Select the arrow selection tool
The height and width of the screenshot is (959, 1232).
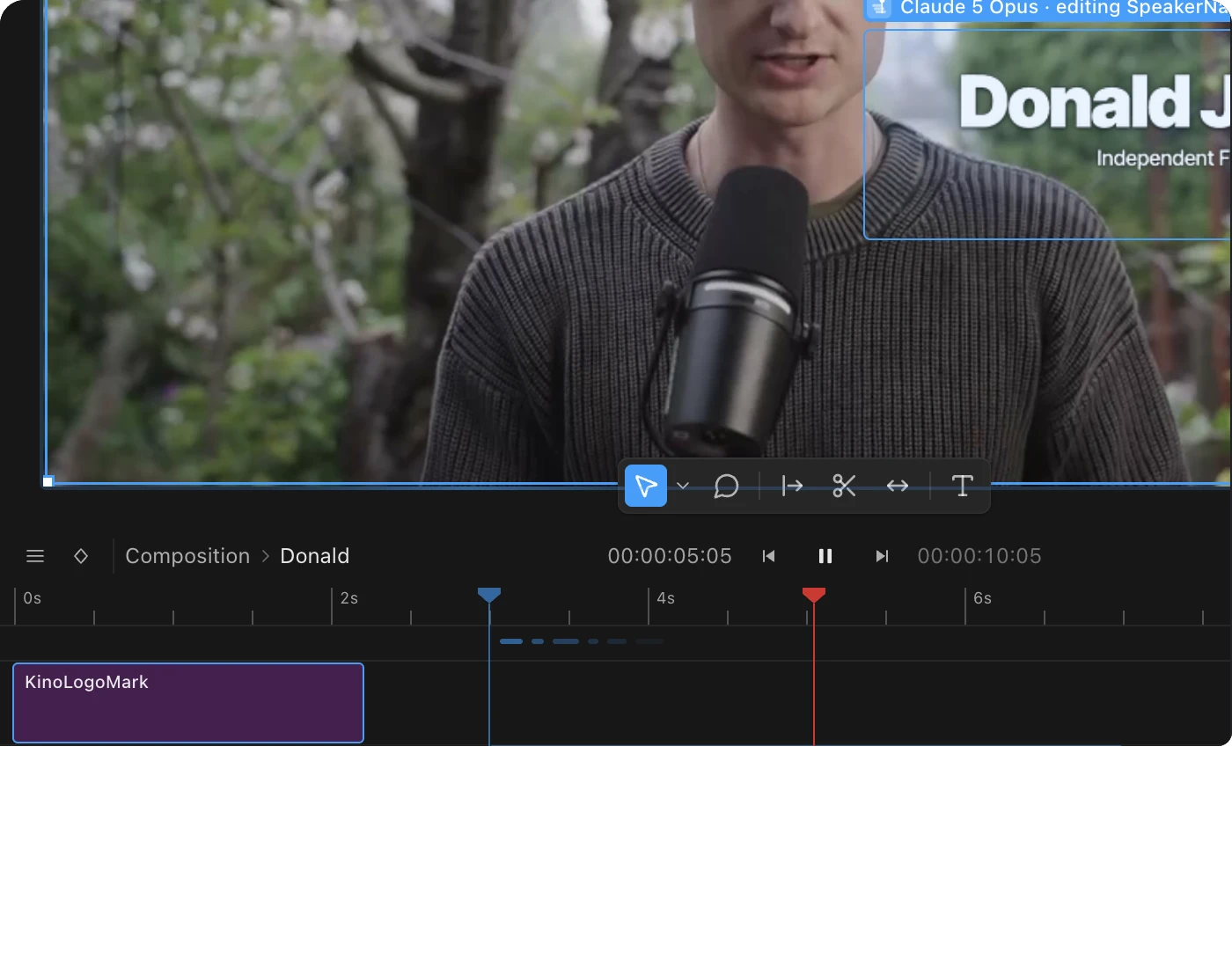pos(646,486)
